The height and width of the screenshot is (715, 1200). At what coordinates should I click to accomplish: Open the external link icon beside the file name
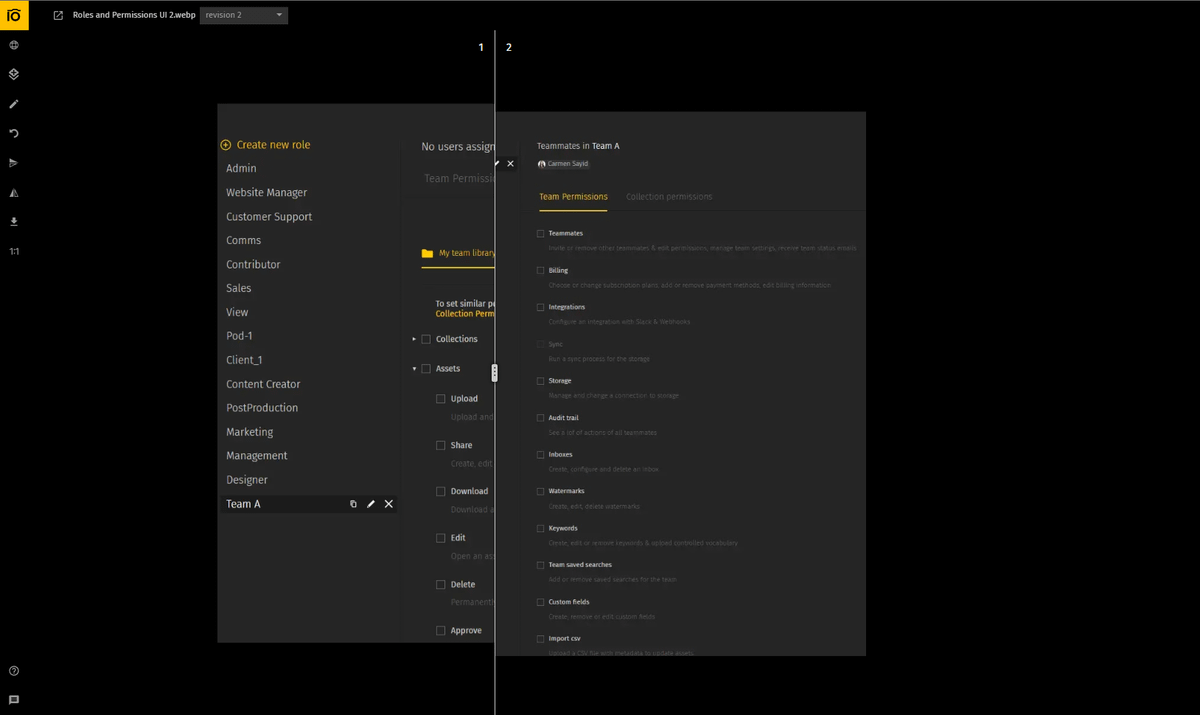pyautogui.click(x=58, y=15)
